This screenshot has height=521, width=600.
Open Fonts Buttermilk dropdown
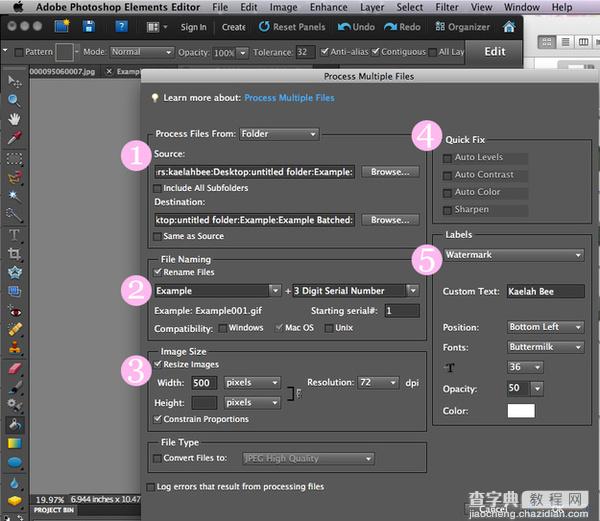(546, 347)
